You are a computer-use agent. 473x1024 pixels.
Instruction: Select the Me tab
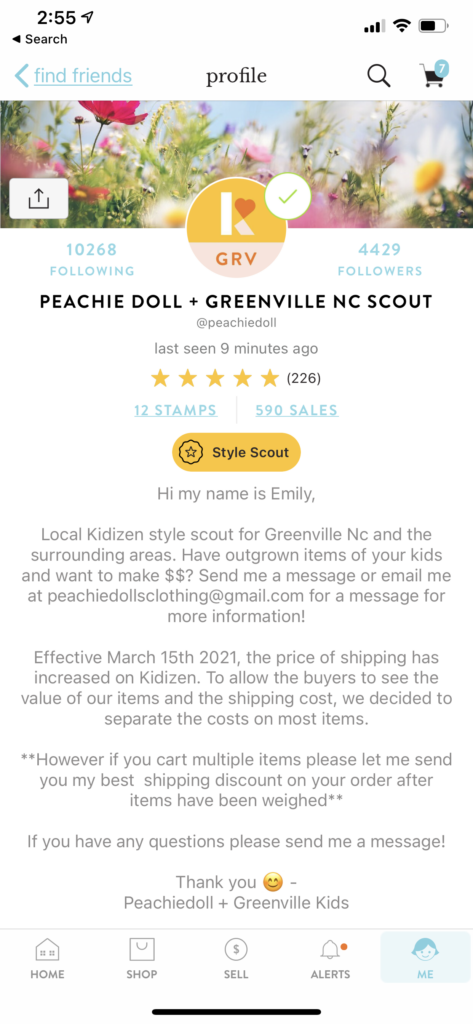(425, 957)
